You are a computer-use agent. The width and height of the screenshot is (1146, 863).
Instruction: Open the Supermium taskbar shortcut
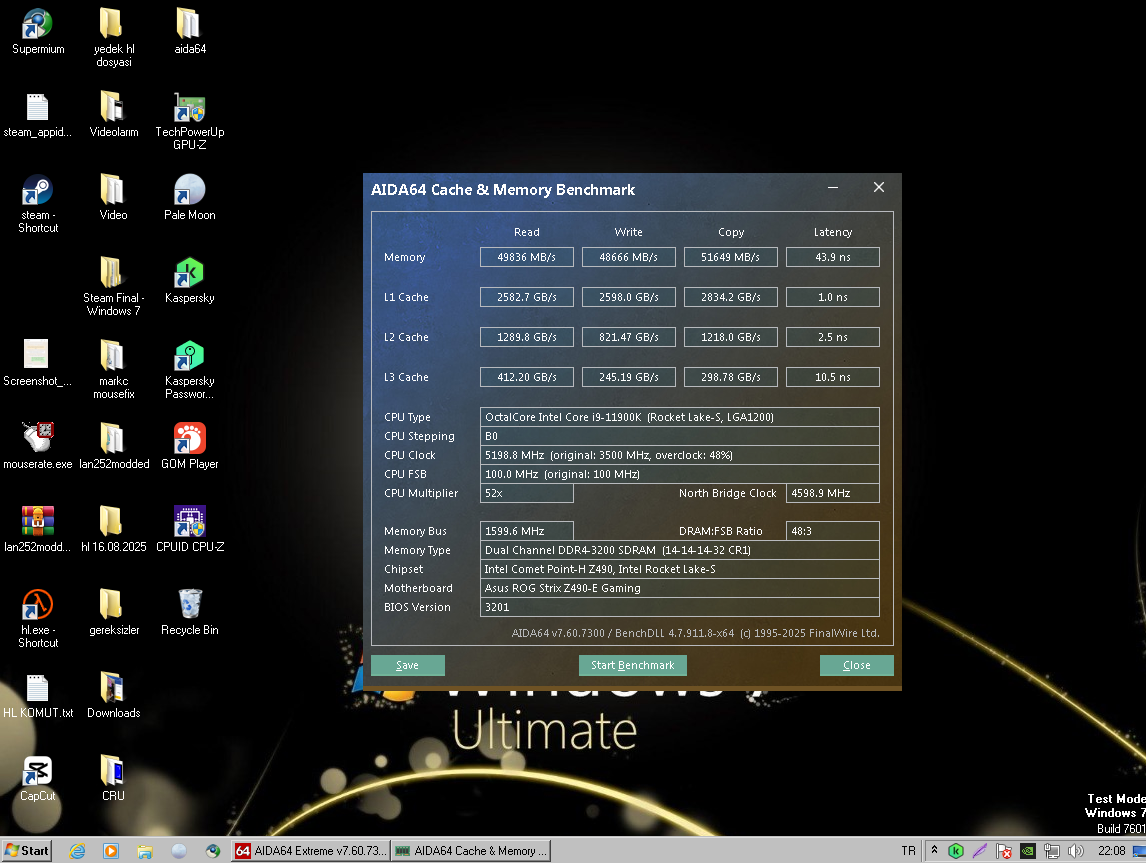point(213,851)
